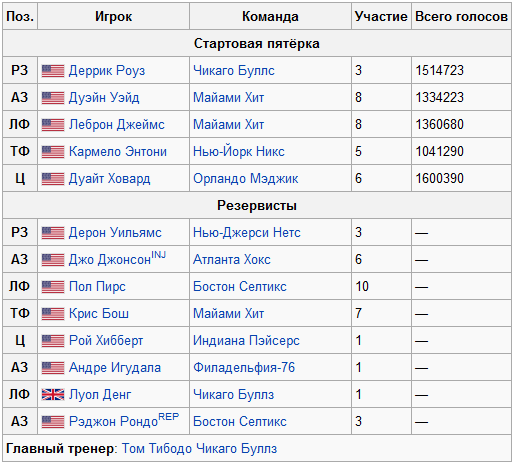Viewport: 515px width, 464px height.
Task: Select the Участие column header
Action: [381, 16]
